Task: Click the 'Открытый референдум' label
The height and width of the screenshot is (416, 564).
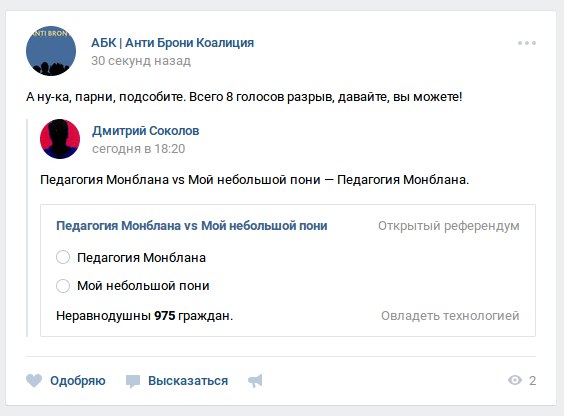Action: pos(449,226)
